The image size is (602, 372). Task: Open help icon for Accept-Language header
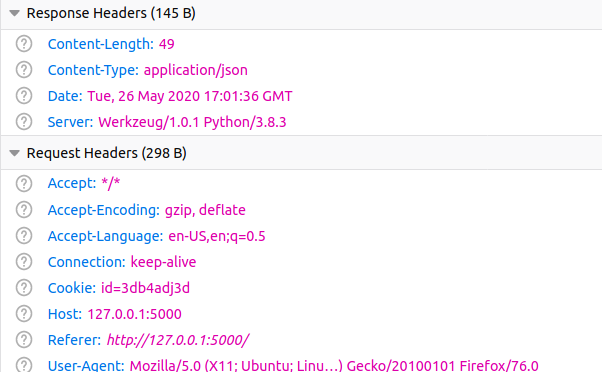[24, 236]
